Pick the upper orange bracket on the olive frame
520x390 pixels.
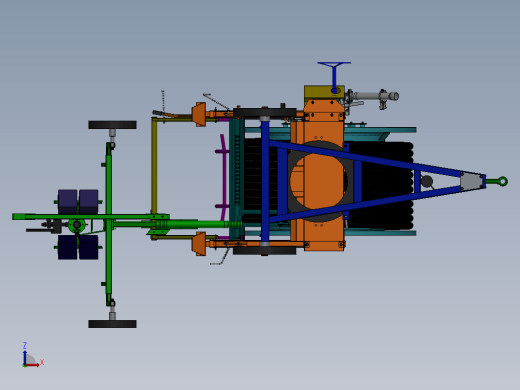[x=199, y=114]
